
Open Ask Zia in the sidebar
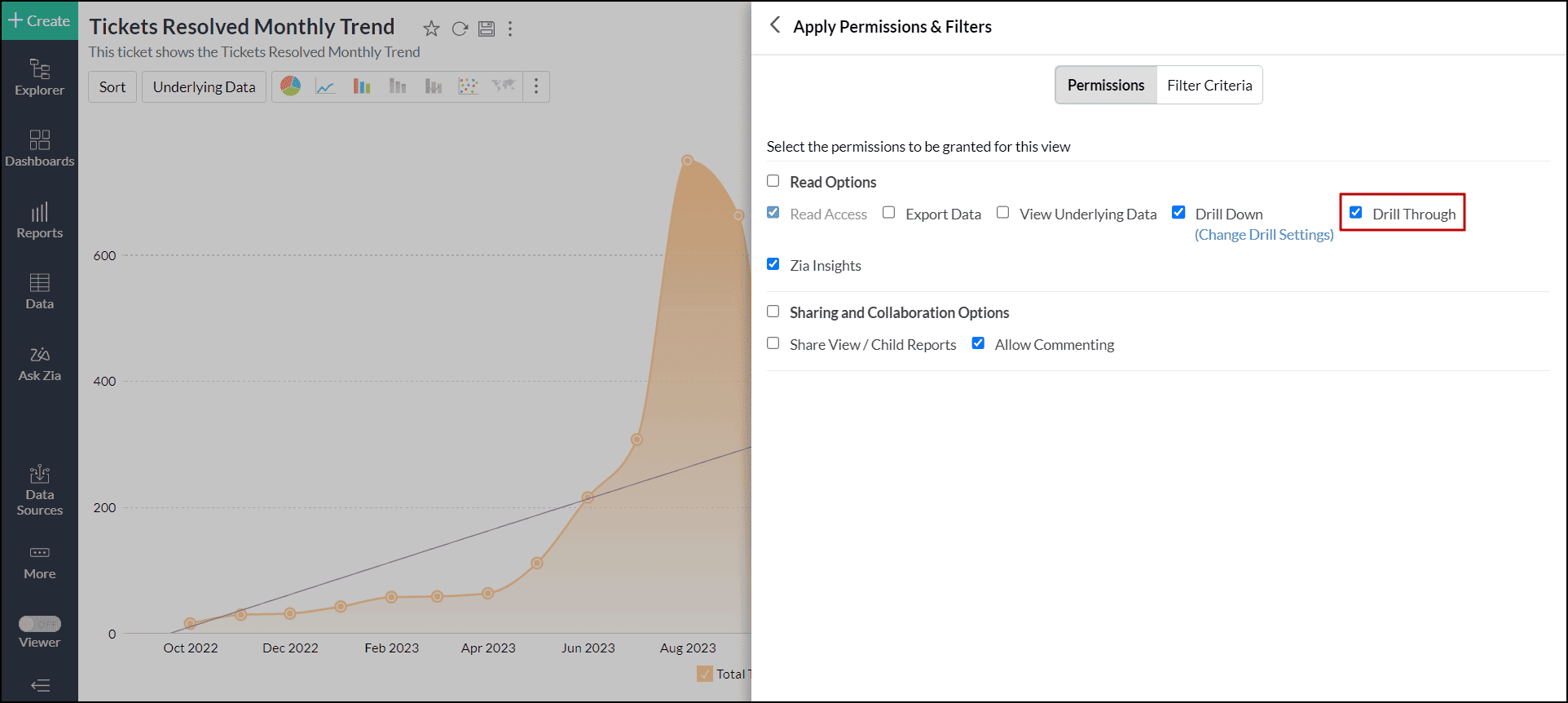pyautogui.click(x=39, y=364)
